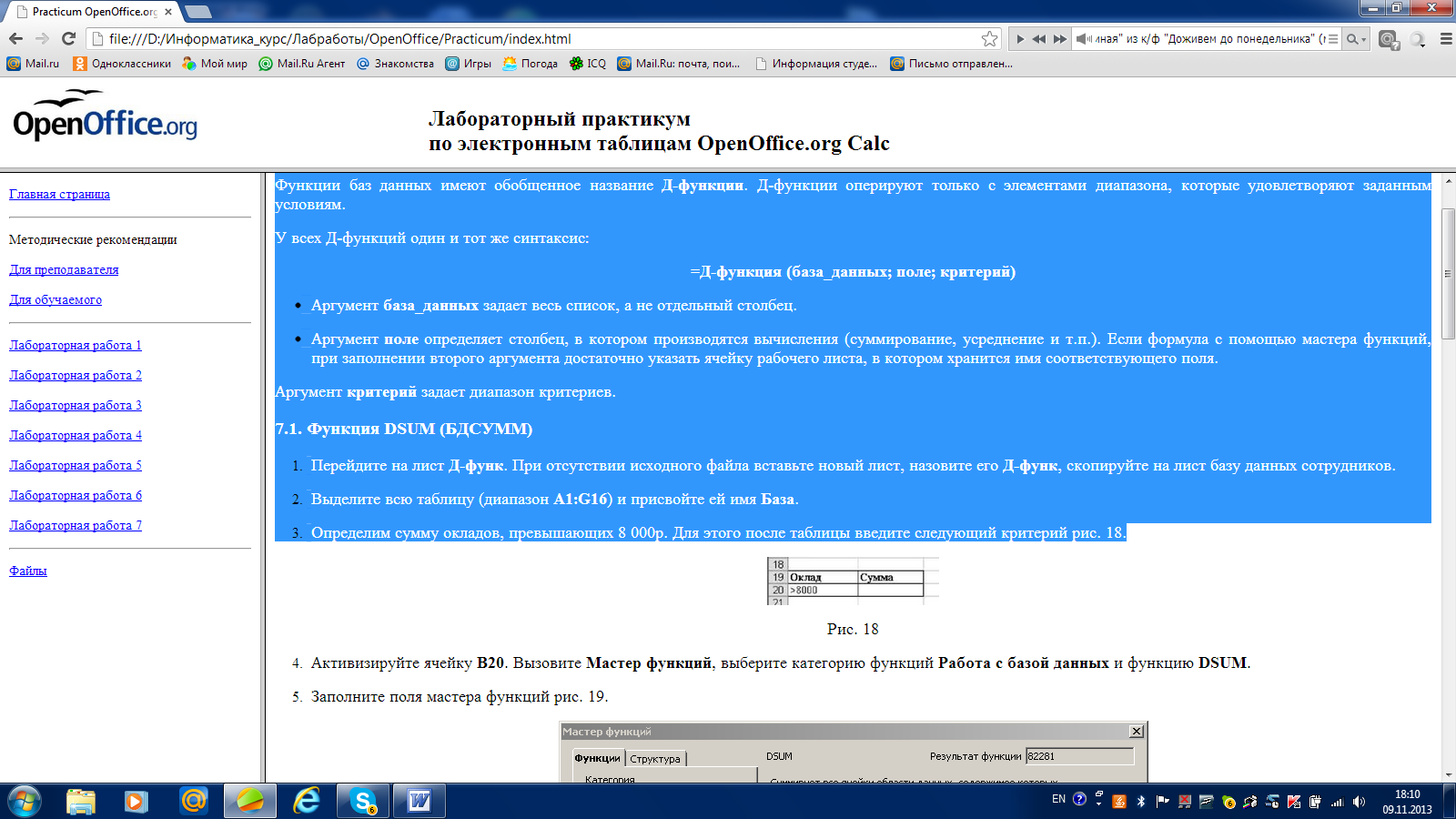This screenshot has width=1456, height=819.
Task: Open Internet Explorer from taskbar
Action: [x=307, y=801]
